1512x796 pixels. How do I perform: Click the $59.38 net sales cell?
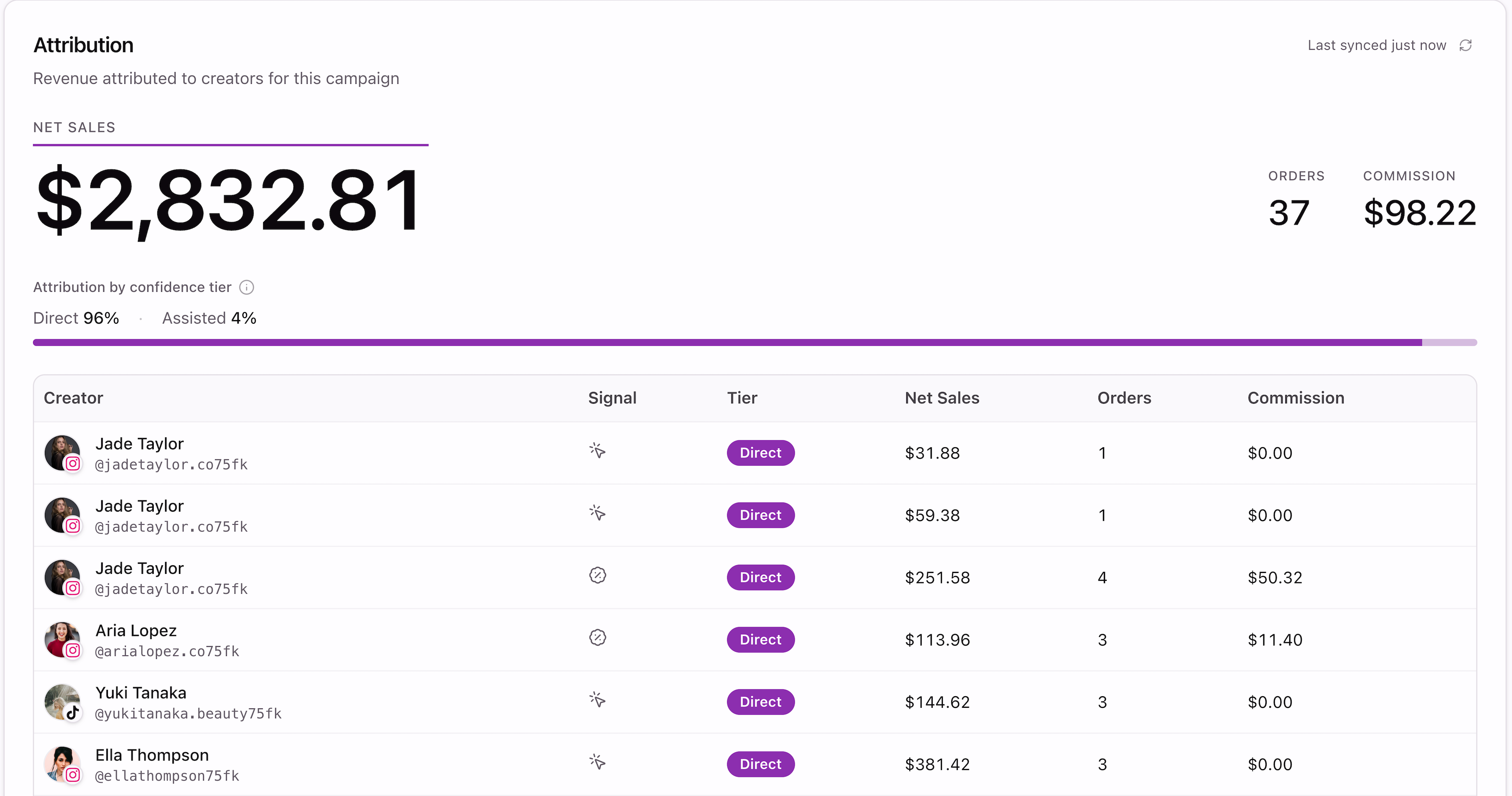[x=932, y=515]
